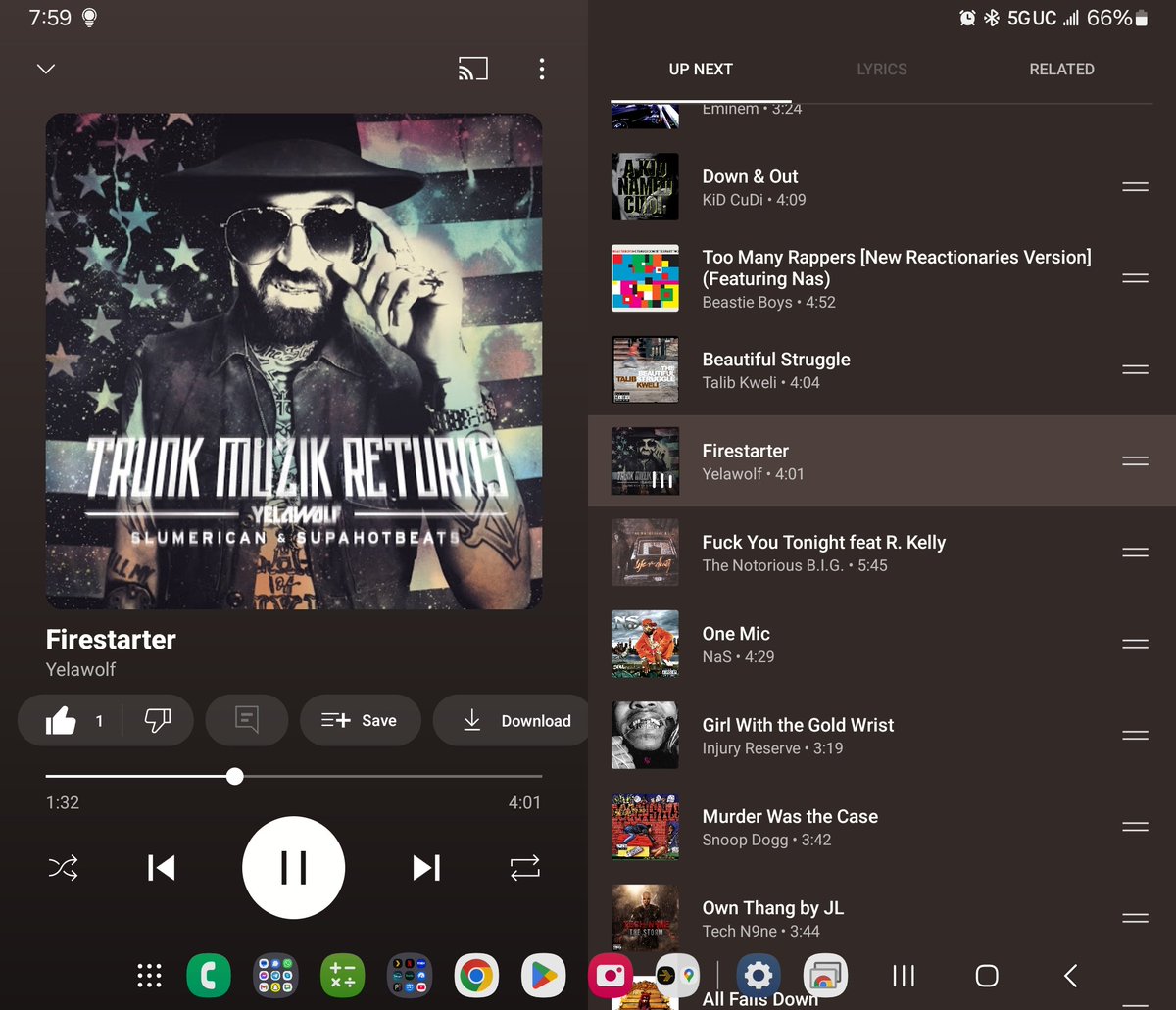Tap the reorder handle for Firestarter
Image resolution: width=1176 pixels, height=1010 pixels.
pyautogui.click(x=1135, y=460)
